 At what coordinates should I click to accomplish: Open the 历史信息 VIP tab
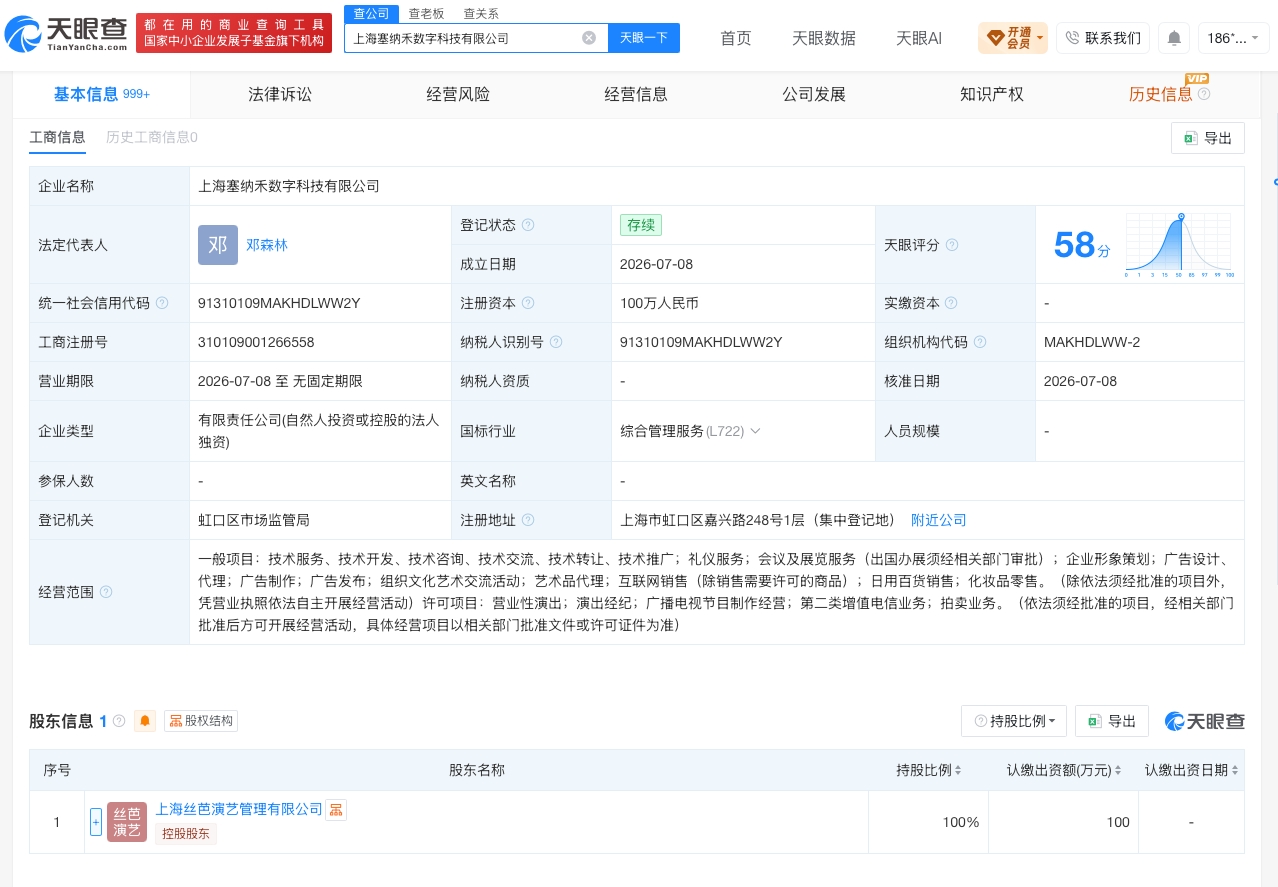[x=1160, y=94]
